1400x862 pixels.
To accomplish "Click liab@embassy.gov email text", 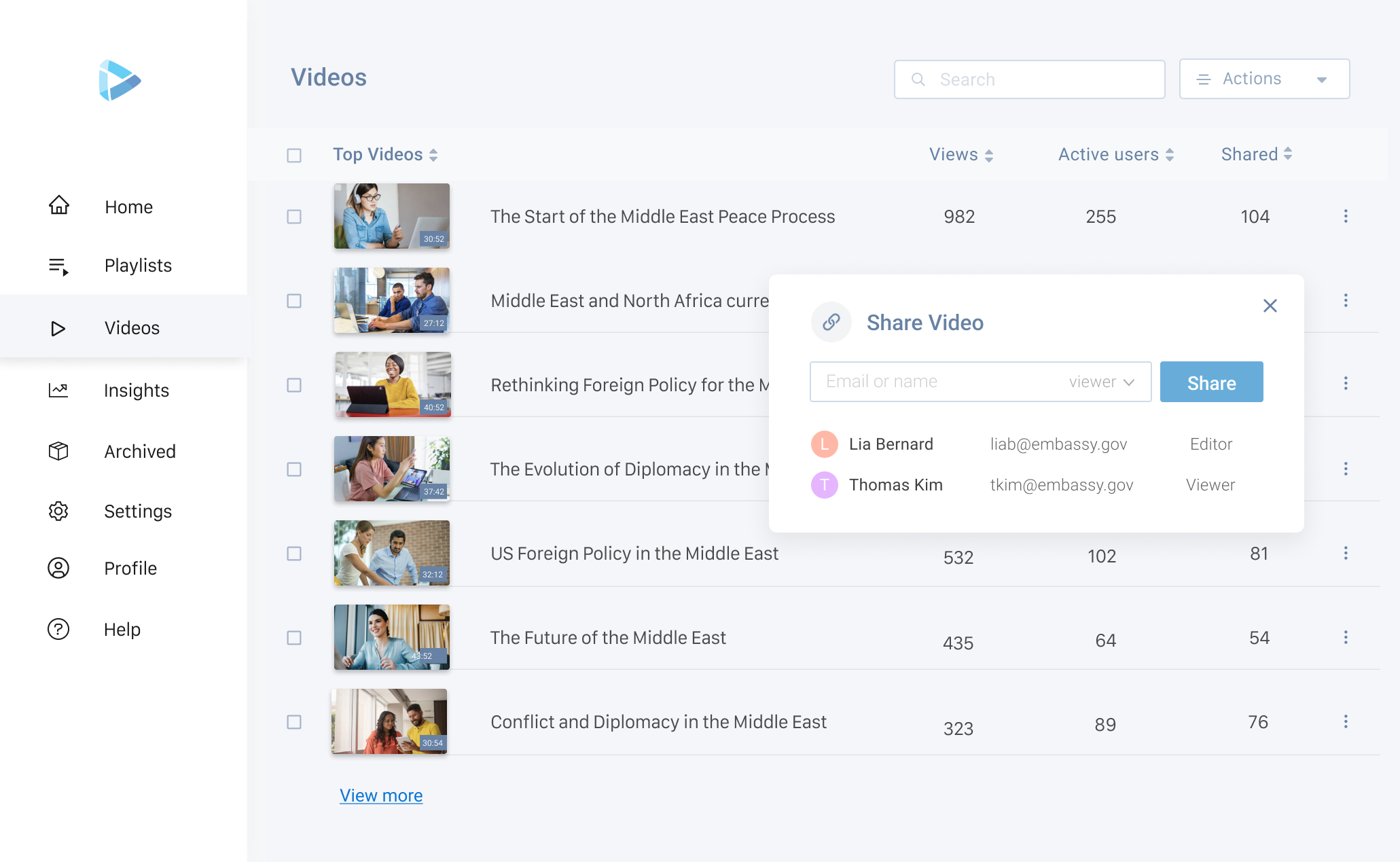I will tap(1058, 444).
